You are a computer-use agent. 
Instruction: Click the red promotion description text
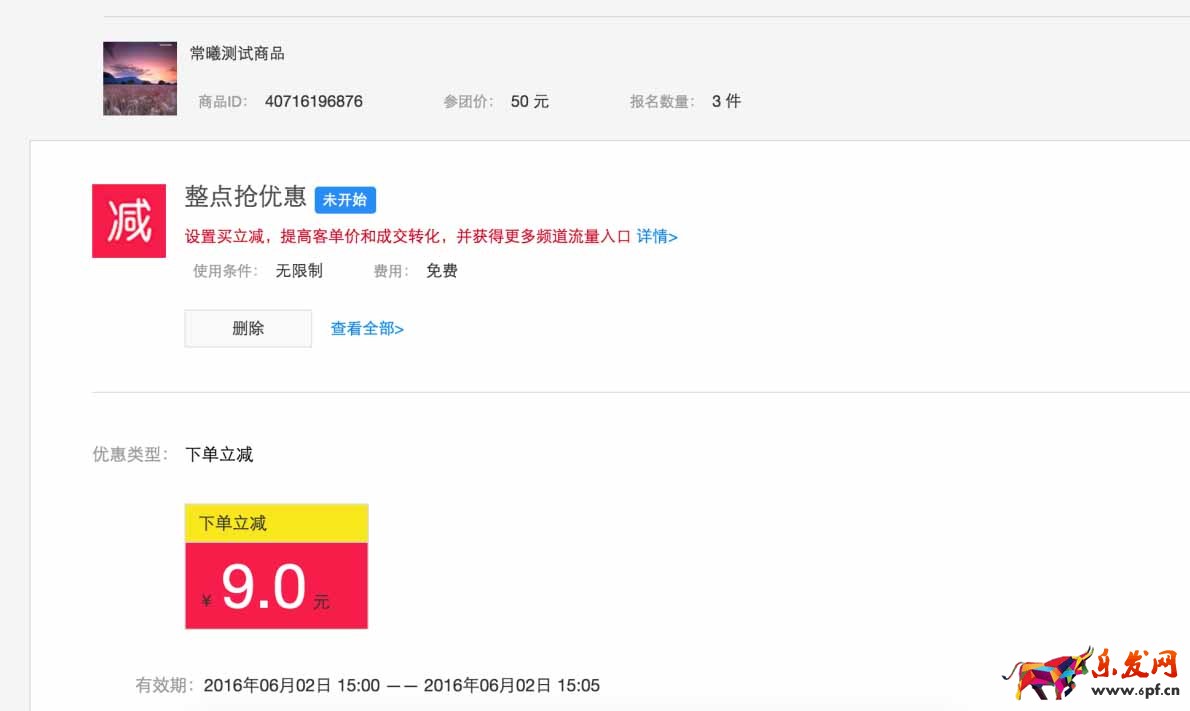pos(400,237)
